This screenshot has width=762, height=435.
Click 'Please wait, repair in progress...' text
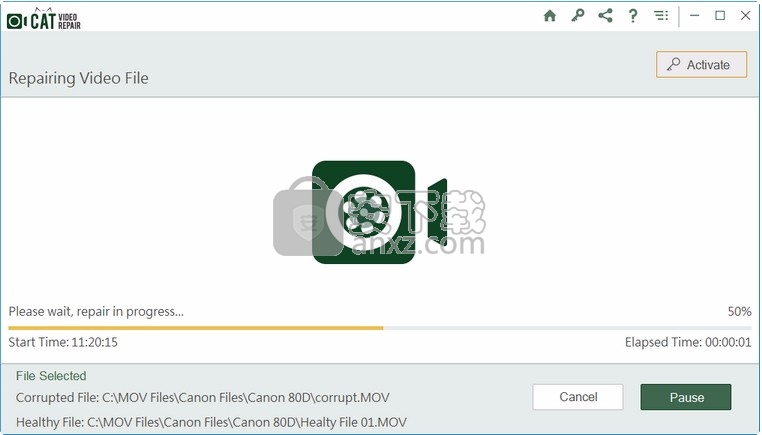[x=96, y=312]
